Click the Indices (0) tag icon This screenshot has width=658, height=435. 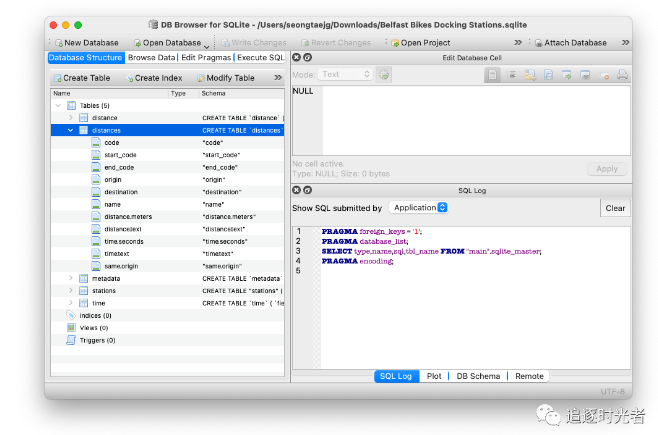(71, 315)
